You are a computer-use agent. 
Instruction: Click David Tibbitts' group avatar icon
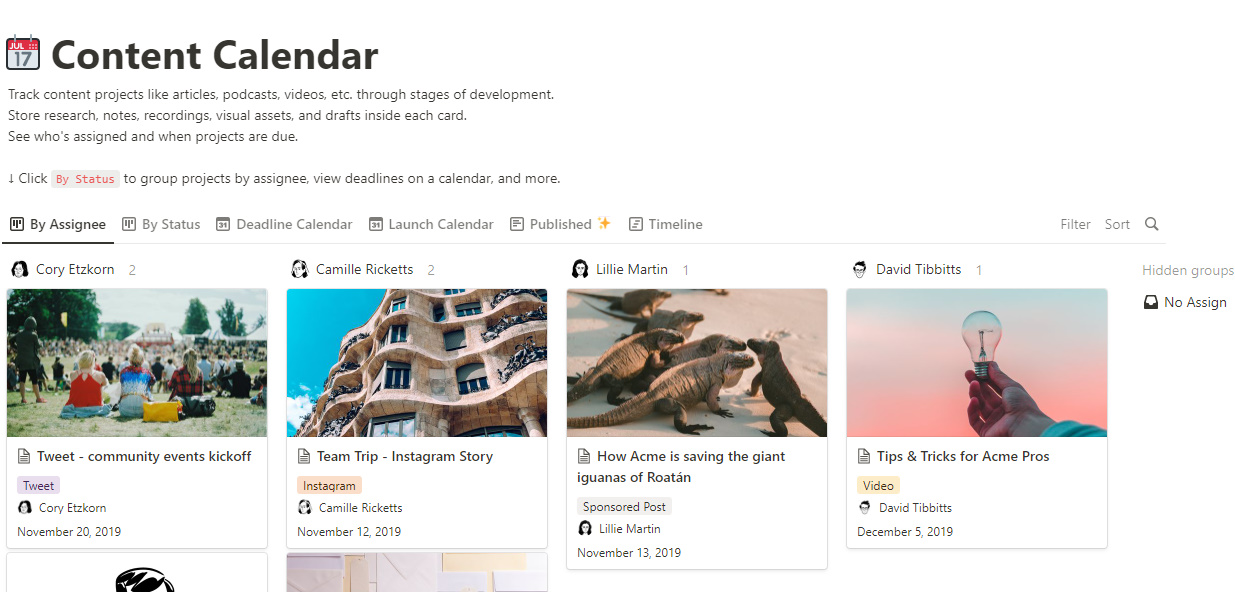(859, 269)
